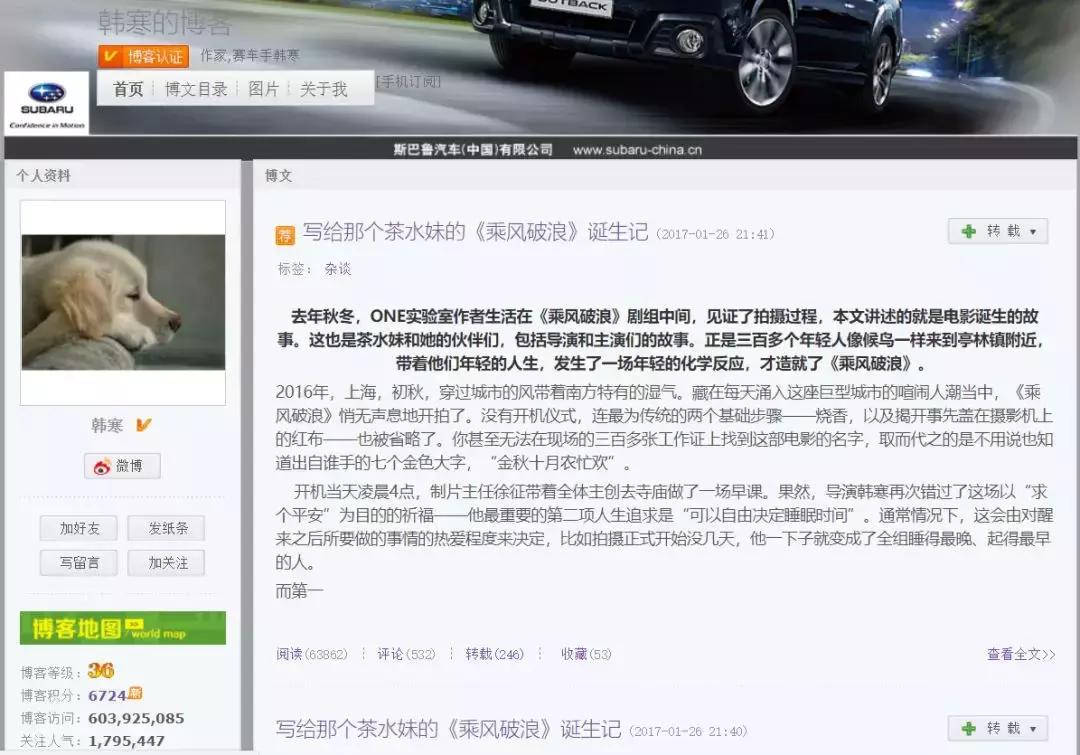Click the green plus repost icon on first post
Screen dimensions: 1080x755
[x=968, y=230]
